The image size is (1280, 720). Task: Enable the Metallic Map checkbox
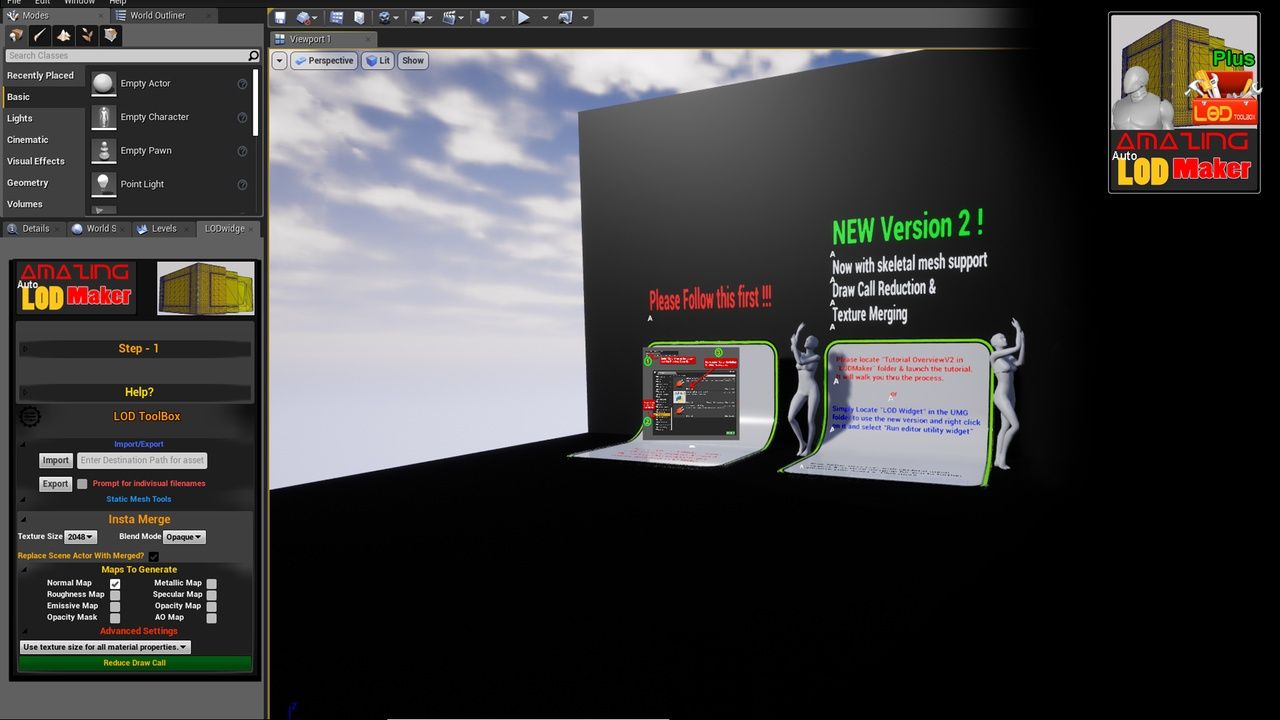click(x=212, y=583)
